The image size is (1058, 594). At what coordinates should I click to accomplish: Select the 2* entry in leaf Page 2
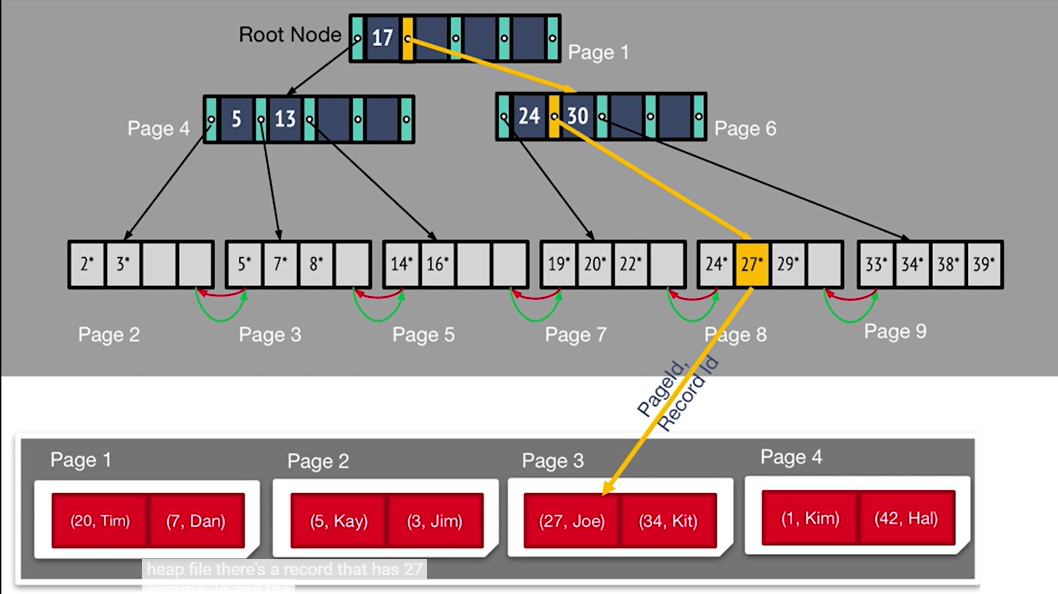86,265
